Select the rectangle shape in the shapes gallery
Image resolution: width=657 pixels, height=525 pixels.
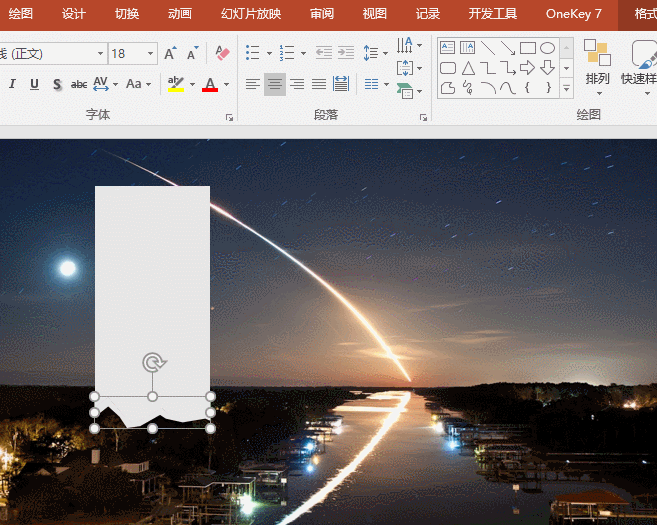527,48
